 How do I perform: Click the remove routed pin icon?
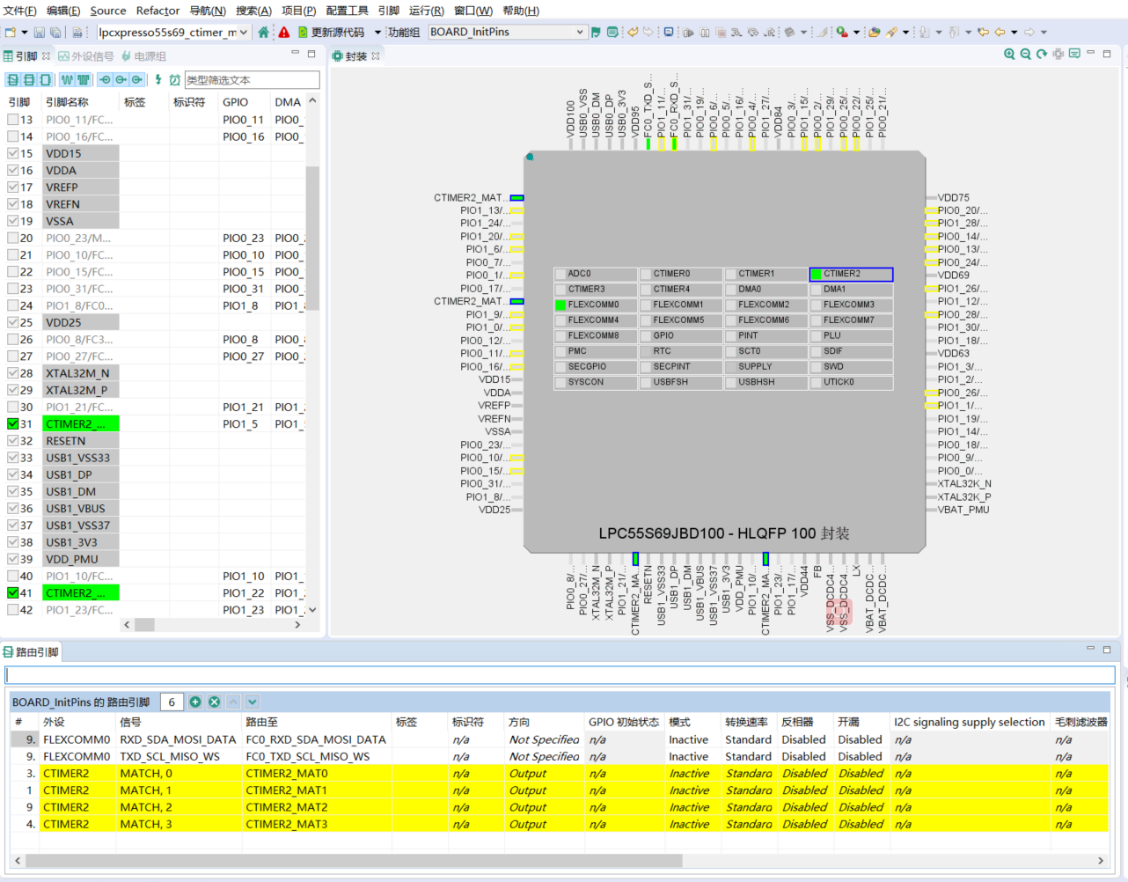(x=214, y=702)
